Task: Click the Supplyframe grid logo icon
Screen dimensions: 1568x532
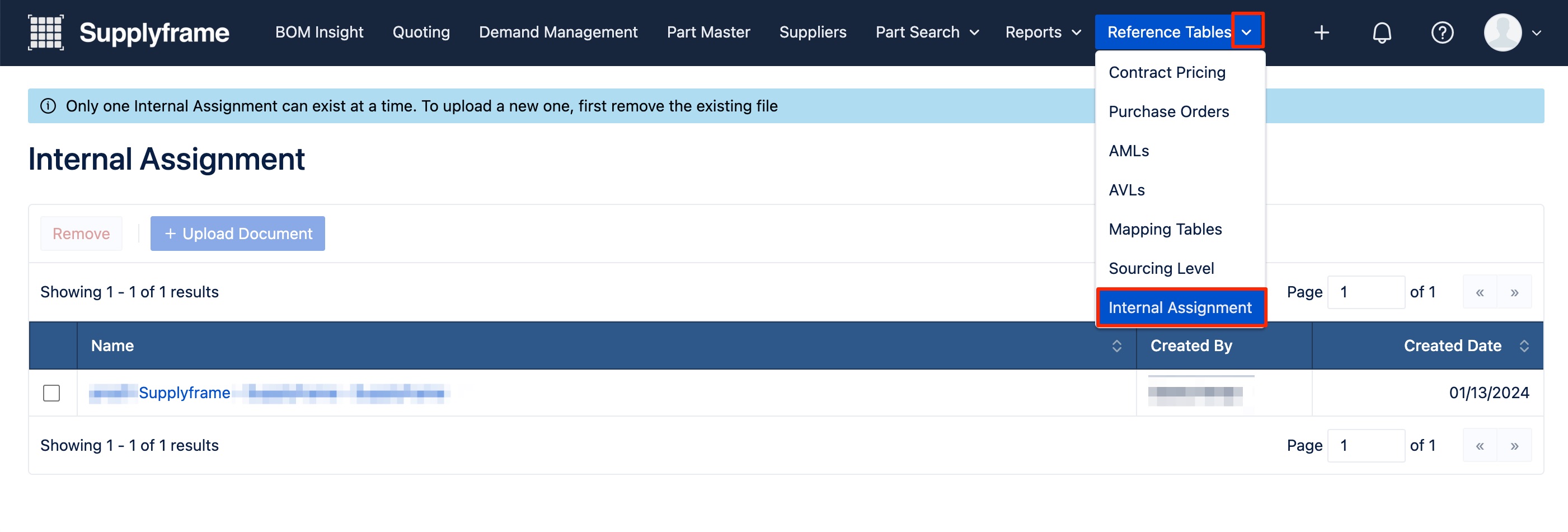Action: [46, 32]
